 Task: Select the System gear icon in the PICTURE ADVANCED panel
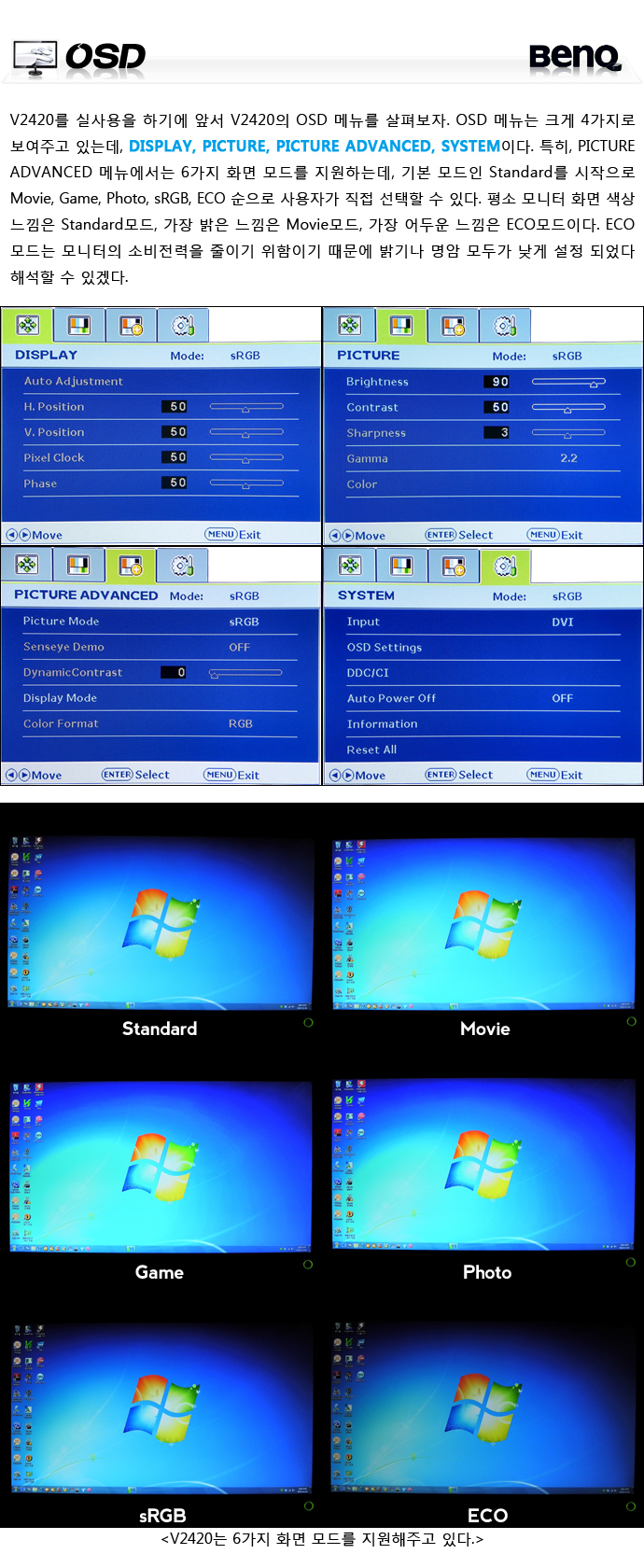(183, 565)
